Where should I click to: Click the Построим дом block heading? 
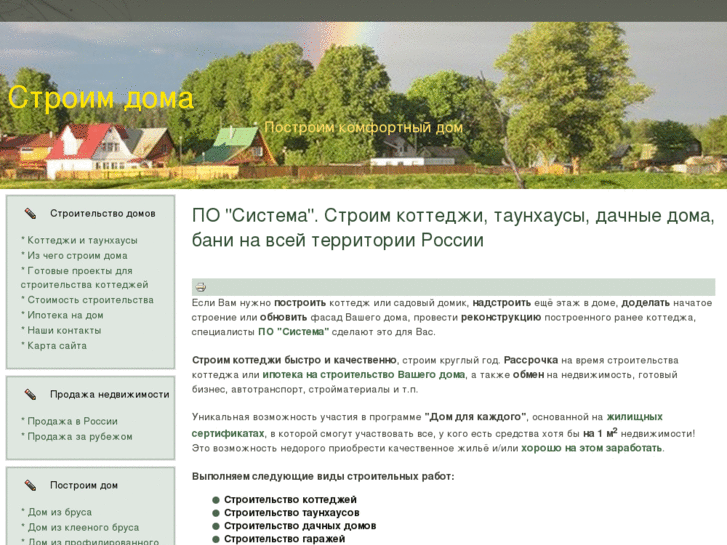pyautogui.click(x=84, y=486)
